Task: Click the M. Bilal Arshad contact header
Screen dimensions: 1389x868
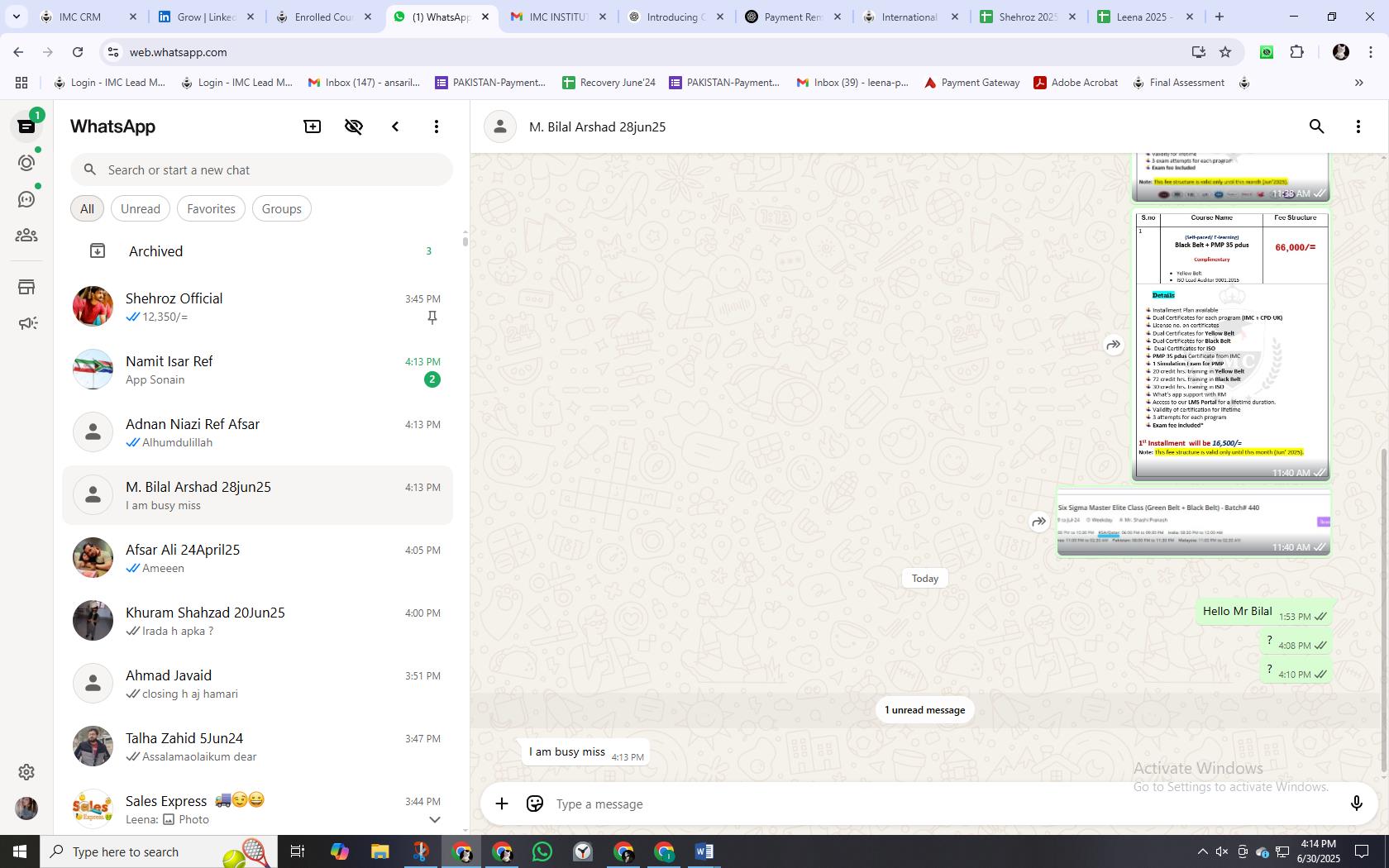Action: pyautogui.click(x=597, y=126)
